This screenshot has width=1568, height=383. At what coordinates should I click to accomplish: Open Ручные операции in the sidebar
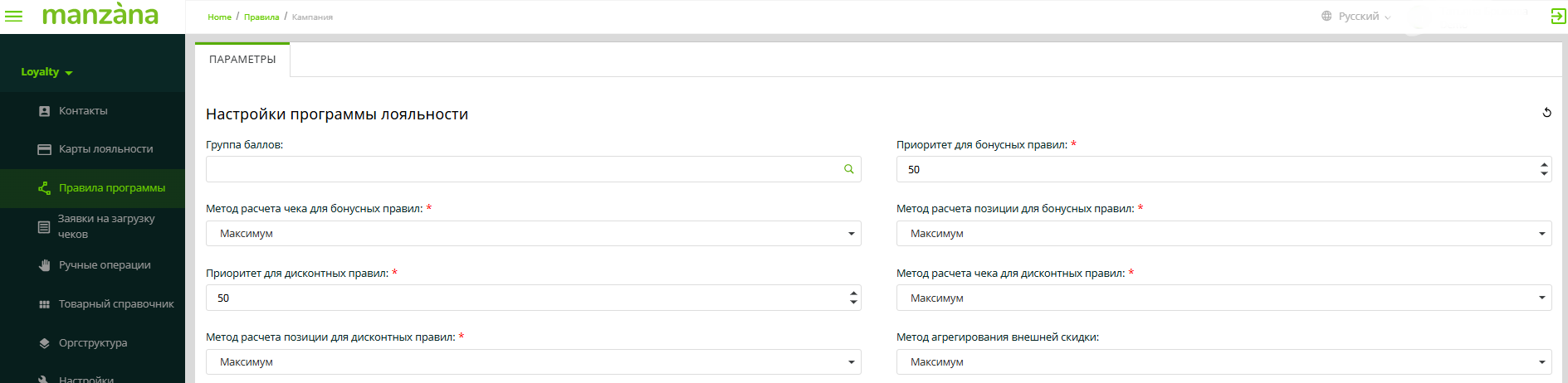pyautogui.click(x=105, y=265)
